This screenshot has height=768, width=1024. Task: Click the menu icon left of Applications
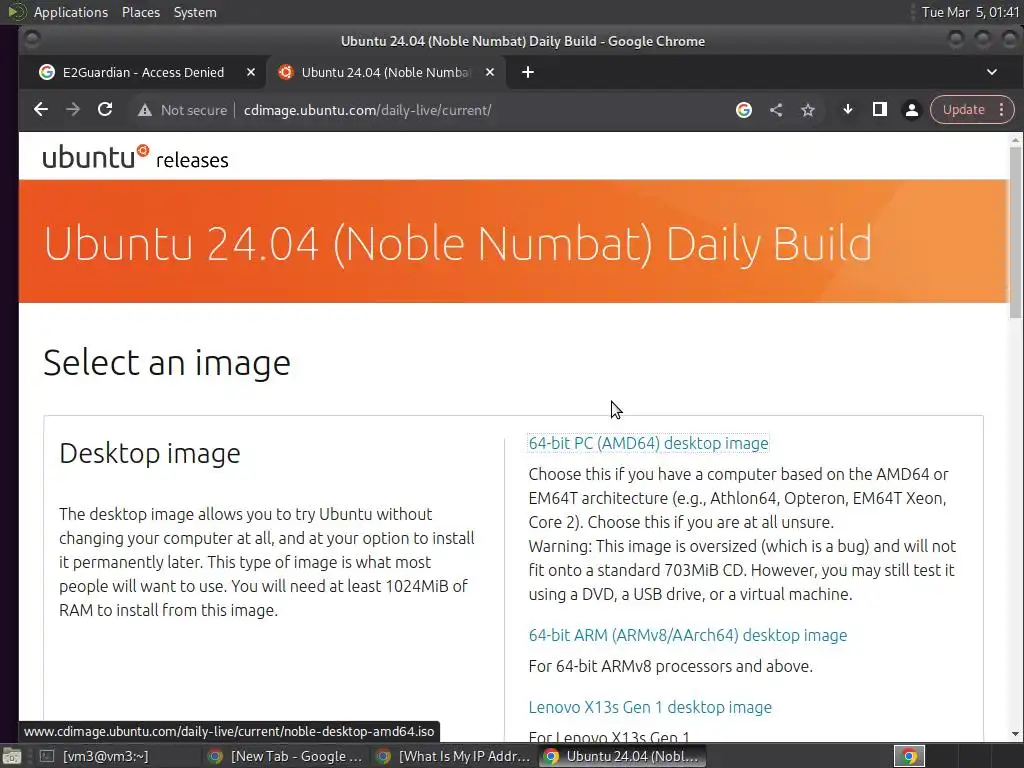(16, 12)
